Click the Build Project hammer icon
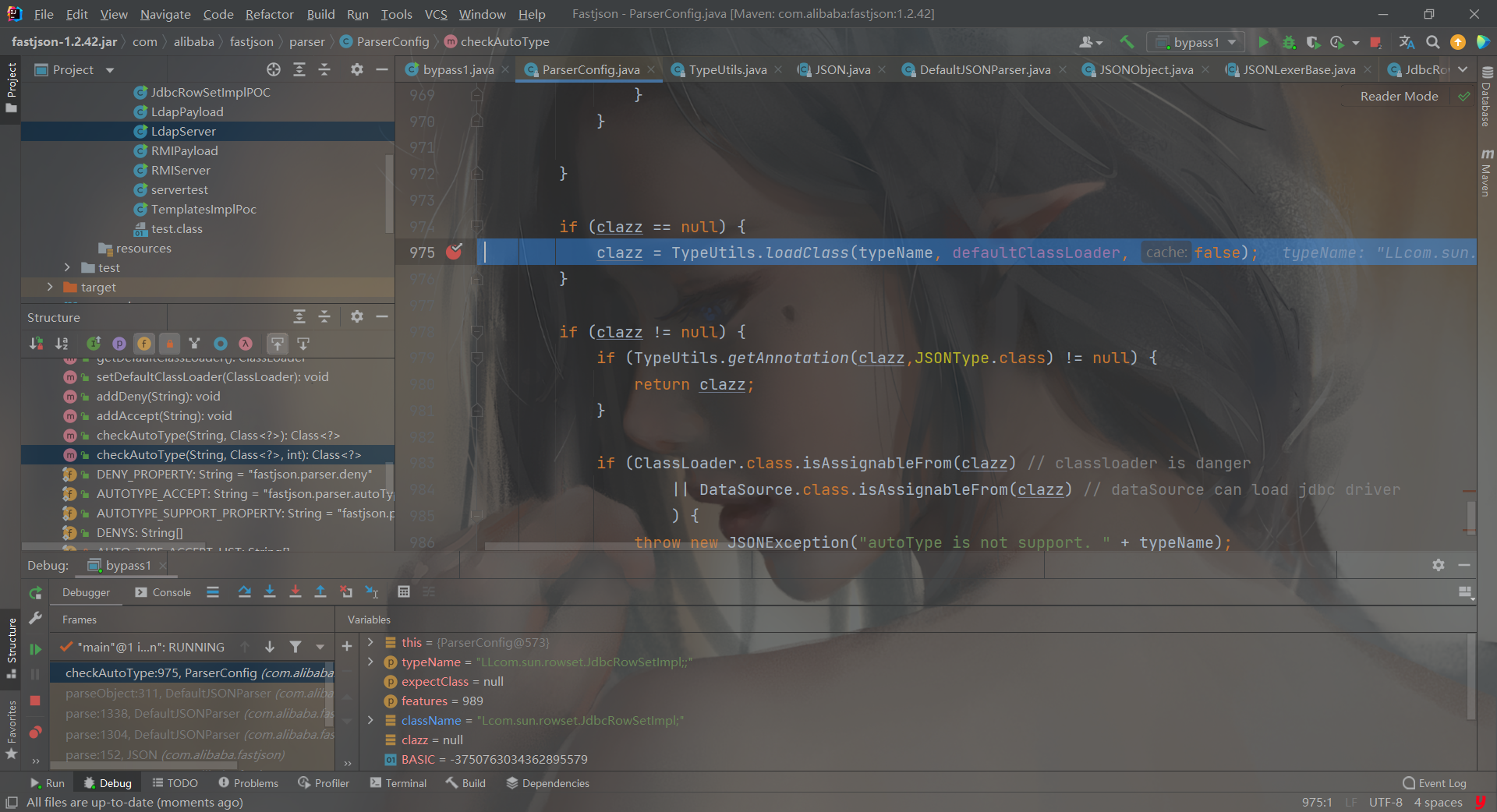Image resolution: width=1497 pixels, height=812 pixels. coord(1127,42)
